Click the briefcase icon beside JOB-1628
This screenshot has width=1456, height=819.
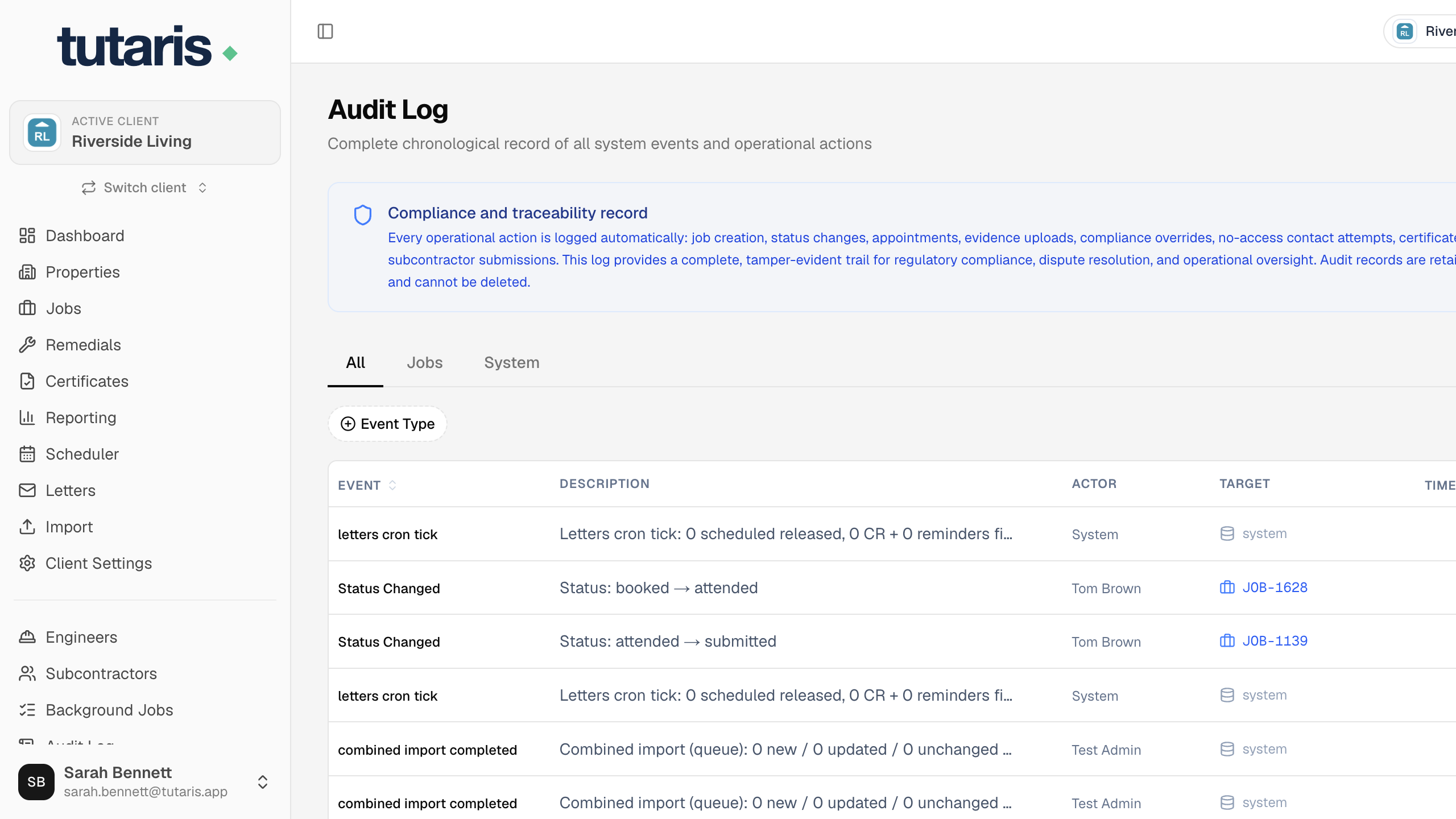pyautogui.click(x=1227, y=587)
